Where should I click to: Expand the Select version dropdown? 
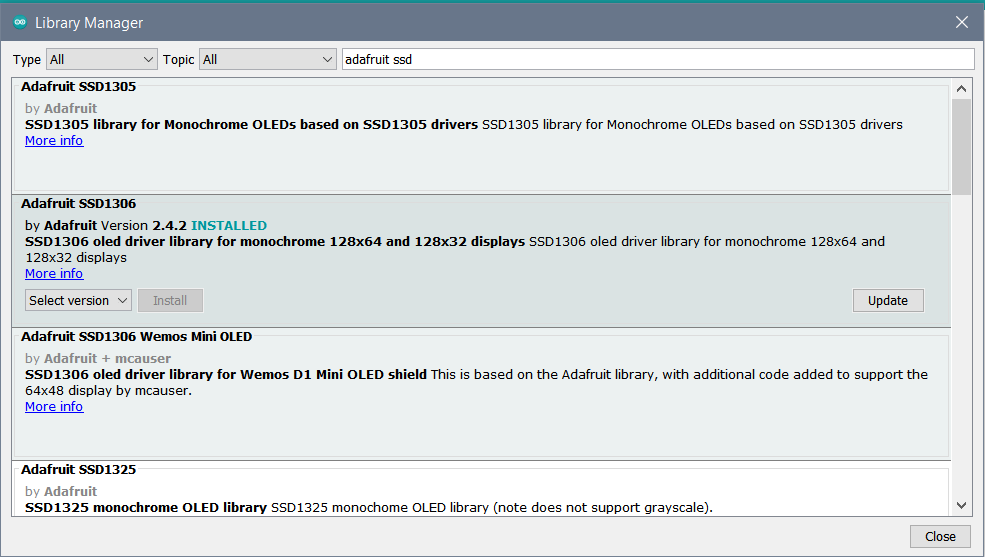(79, 300)
